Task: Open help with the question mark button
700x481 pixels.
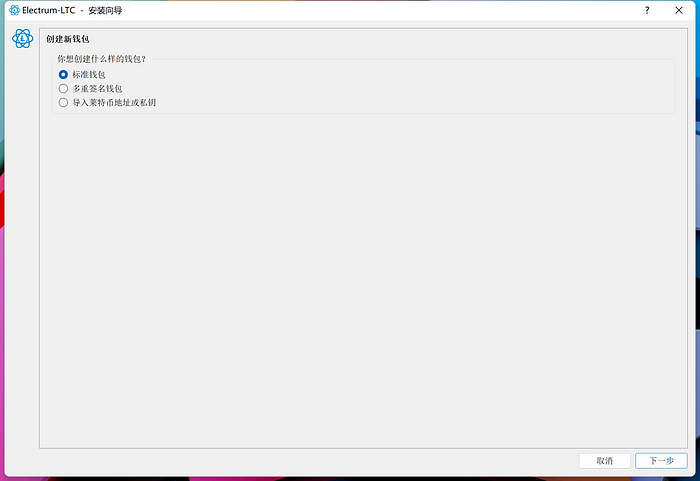Action: pos(647,10)
